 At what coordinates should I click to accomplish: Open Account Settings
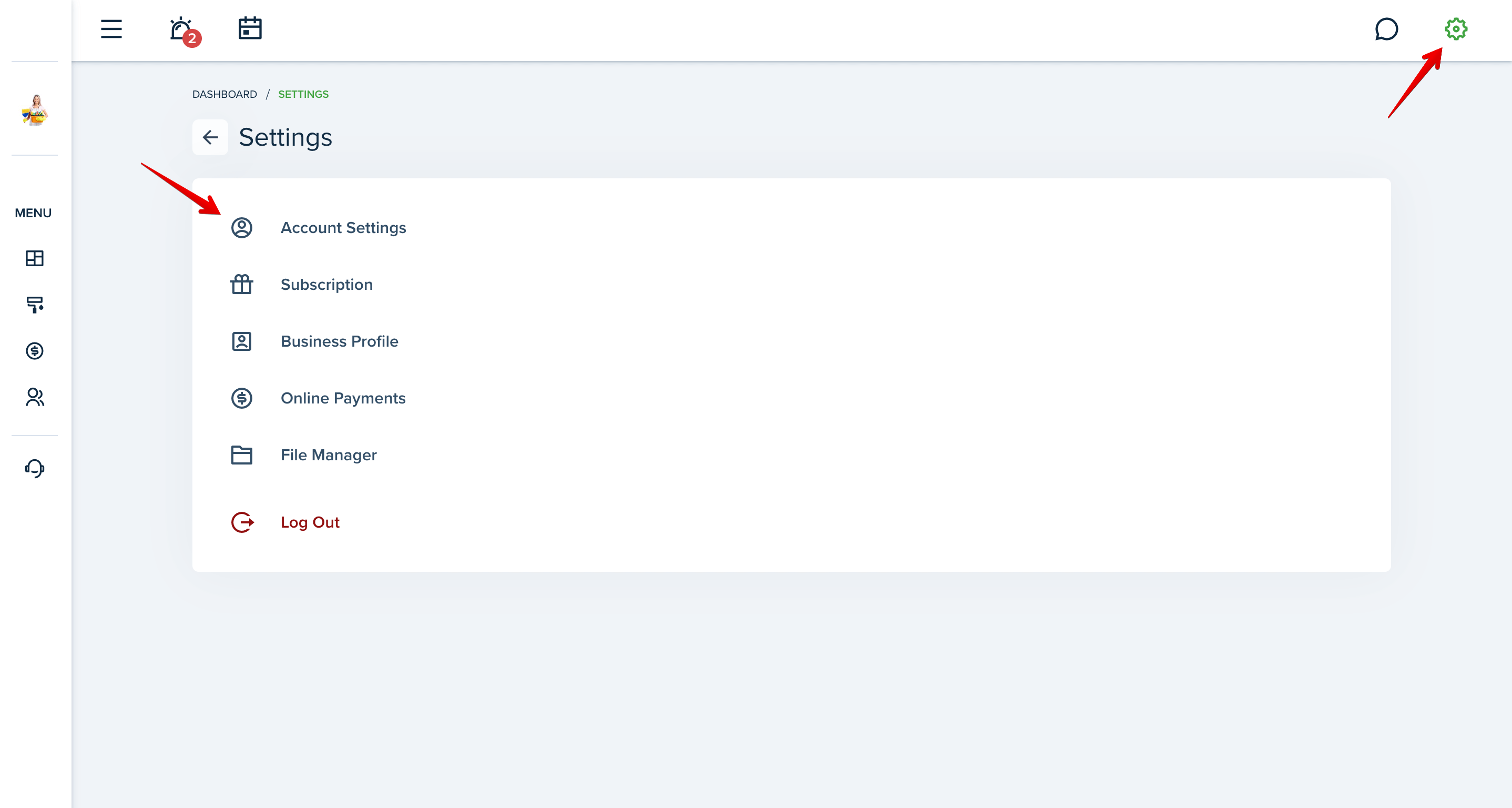pos(343,228)
